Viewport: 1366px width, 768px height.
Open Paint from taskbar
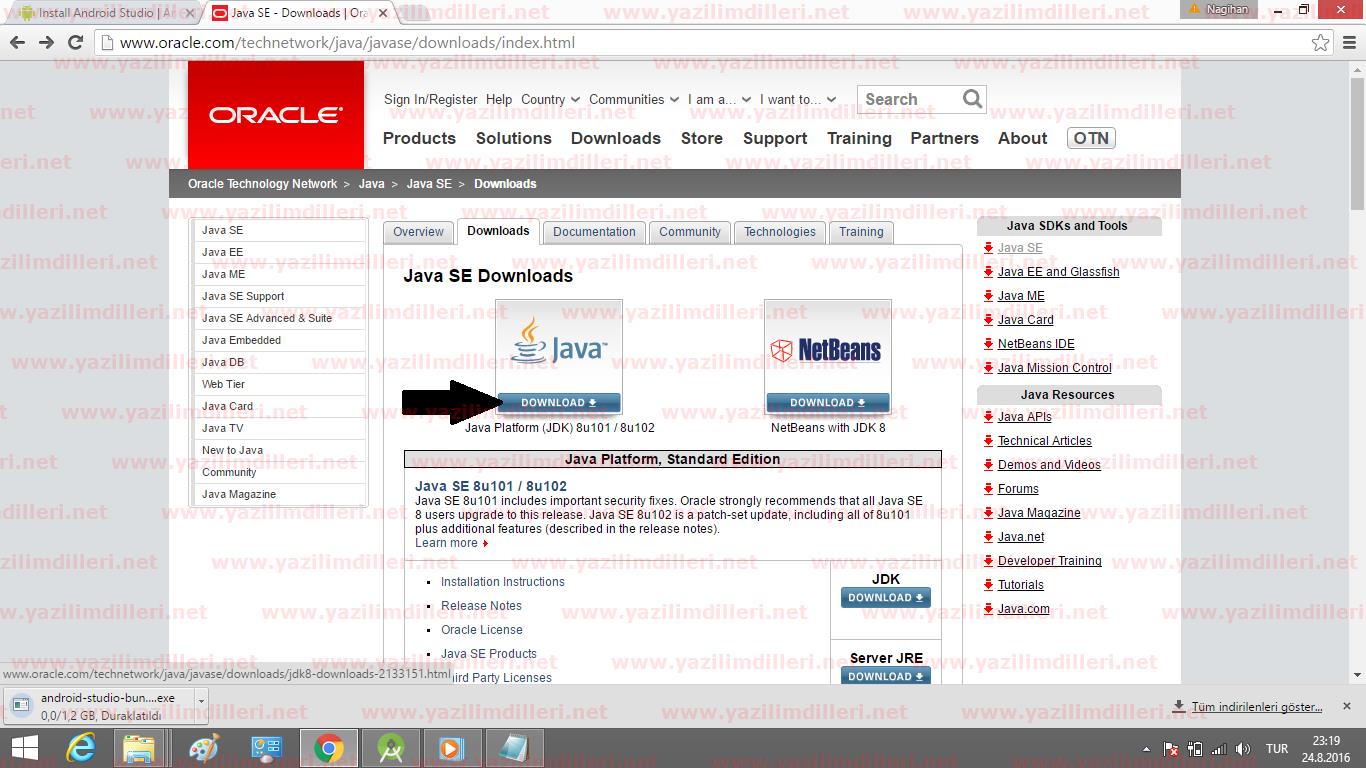click(x=203, y=748)
